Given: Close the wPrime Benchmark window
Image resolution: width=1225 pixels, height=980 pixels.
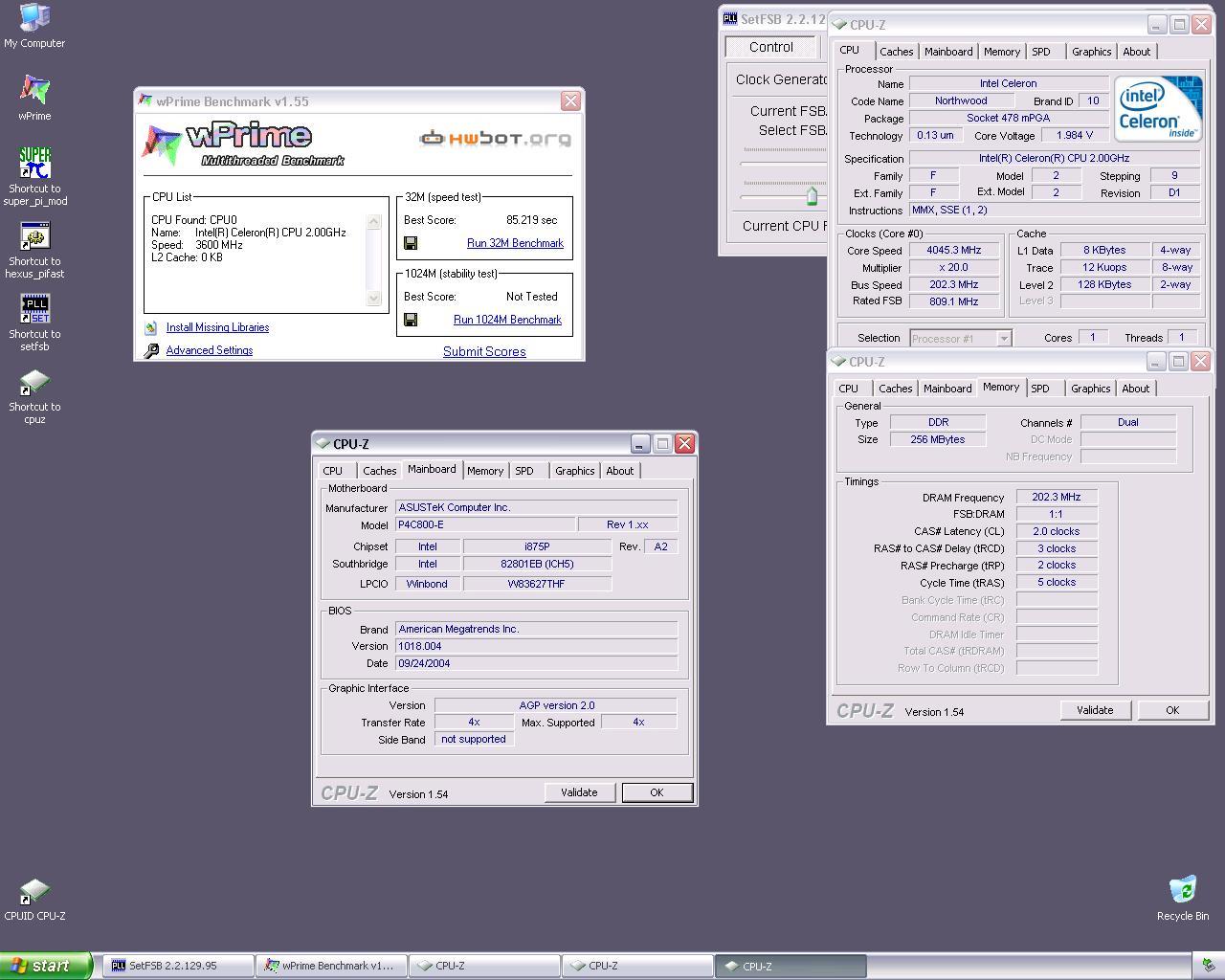Looking at the screenshot, I should coord(570,100).
